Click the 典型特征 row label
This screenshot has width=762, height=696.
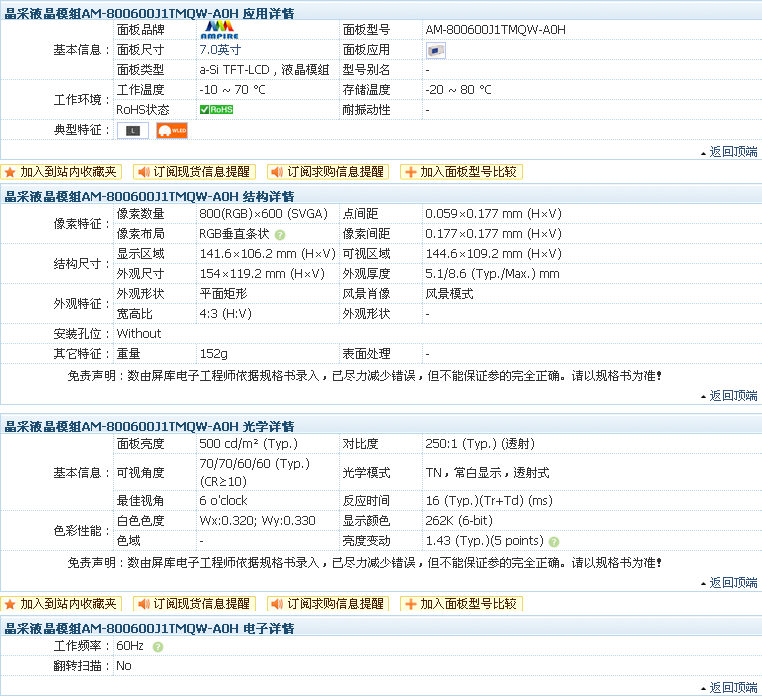82,130
